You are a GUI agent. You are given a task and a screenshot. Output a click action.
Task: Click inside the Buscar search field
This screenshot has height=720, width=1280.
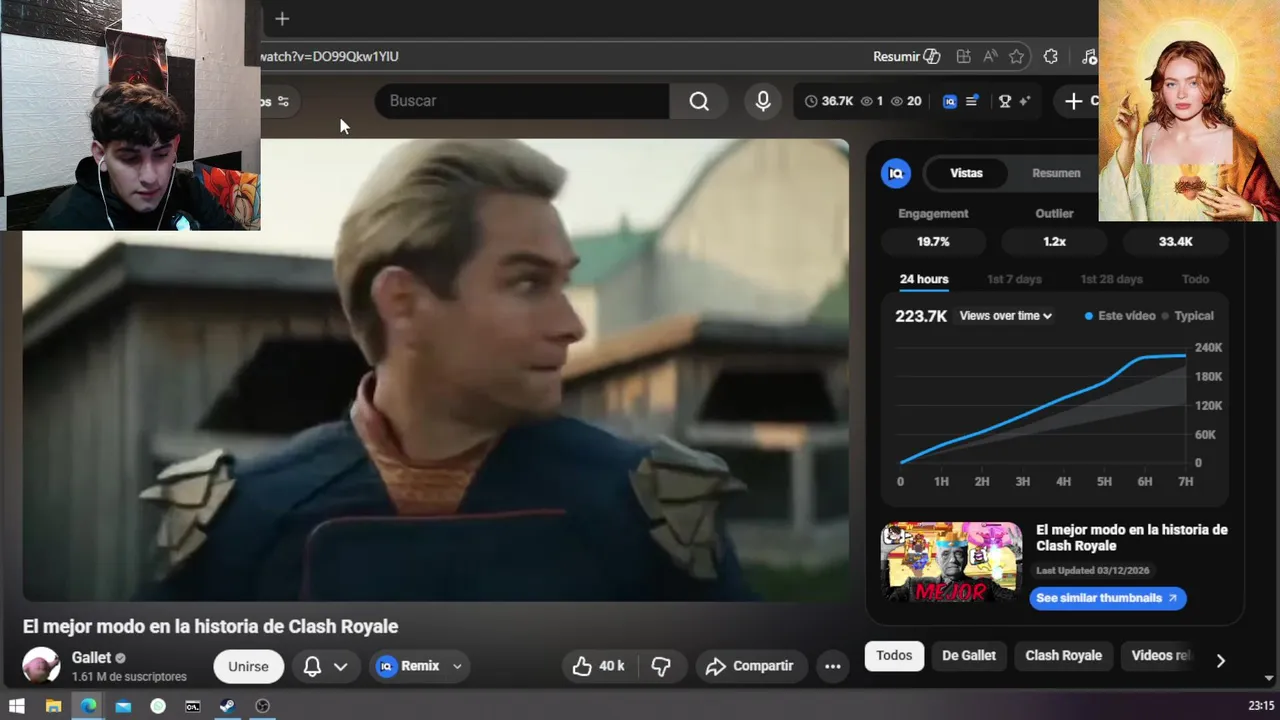click(x=520, y=101)
